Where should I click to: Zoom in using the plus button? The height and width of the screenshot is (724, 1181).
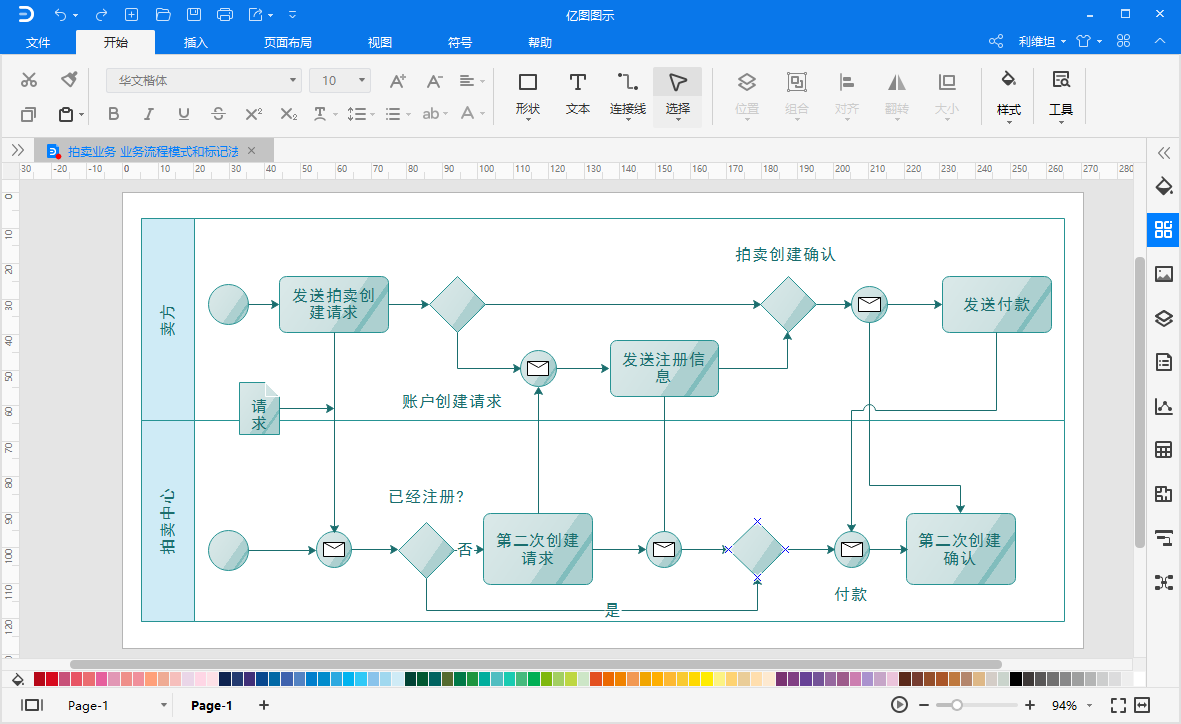(x=1030, y=705)
